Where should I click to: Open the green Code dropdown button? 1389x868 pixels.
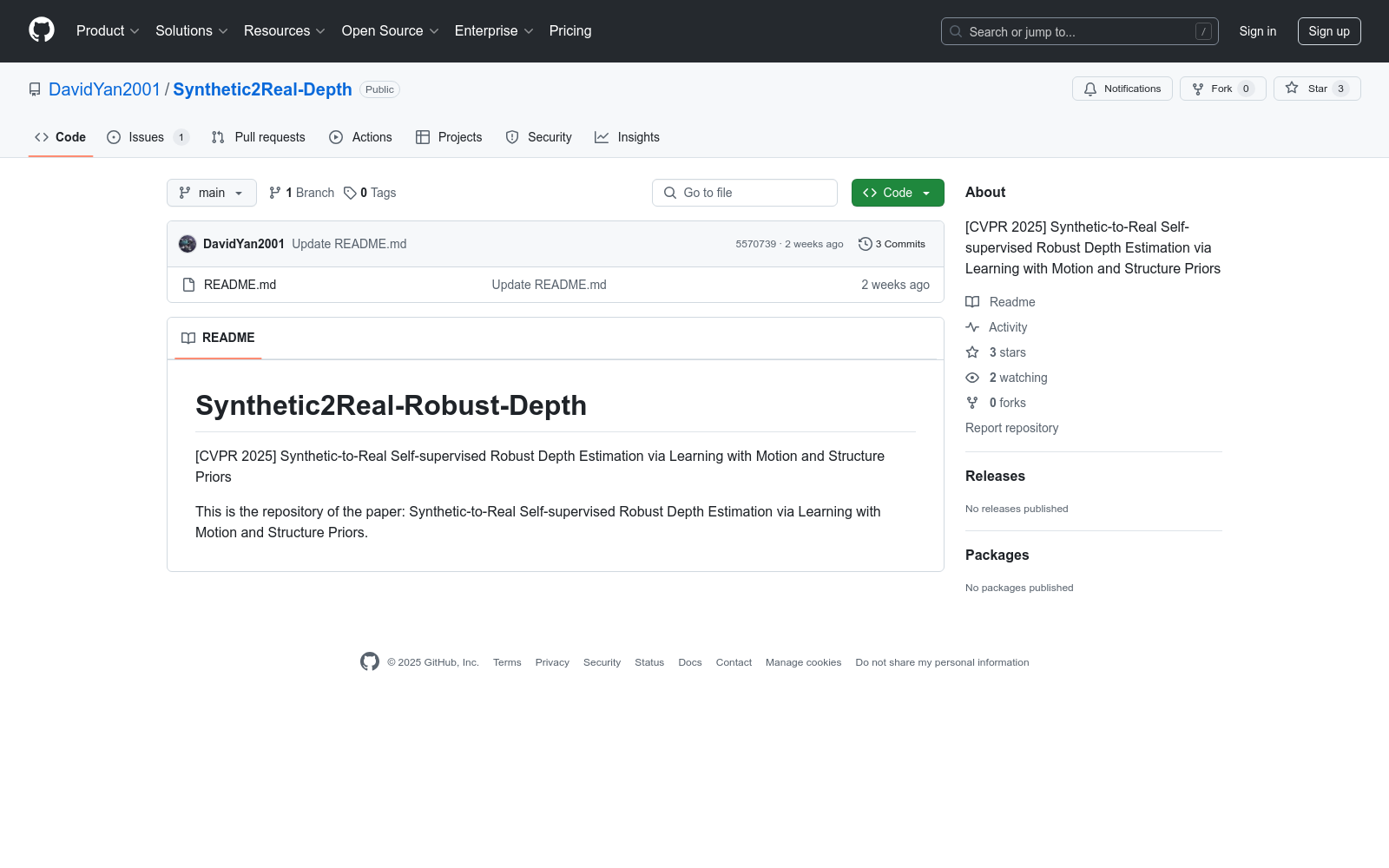[898, 193]
